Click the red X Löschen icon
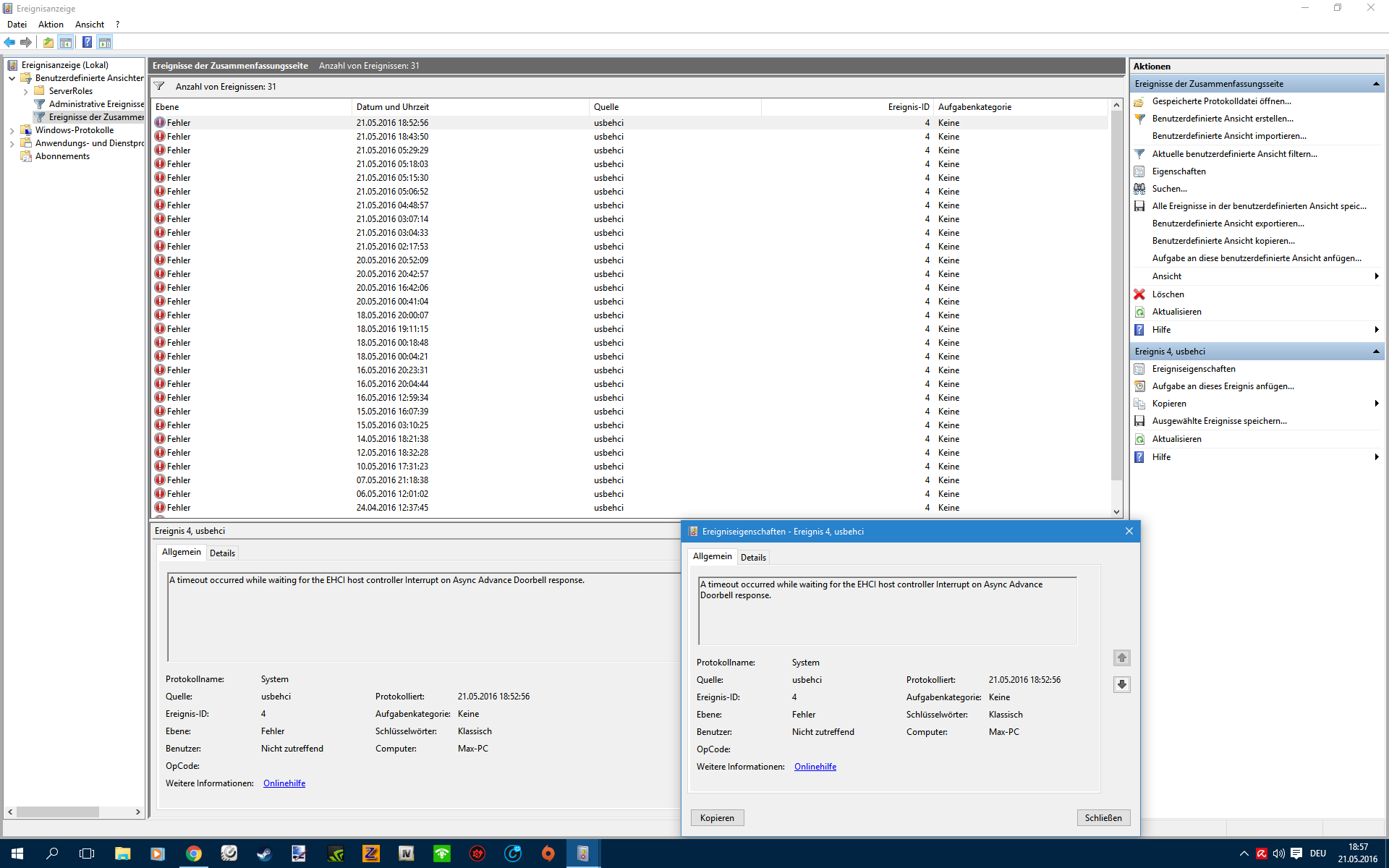 click(x=1139, y=294)
